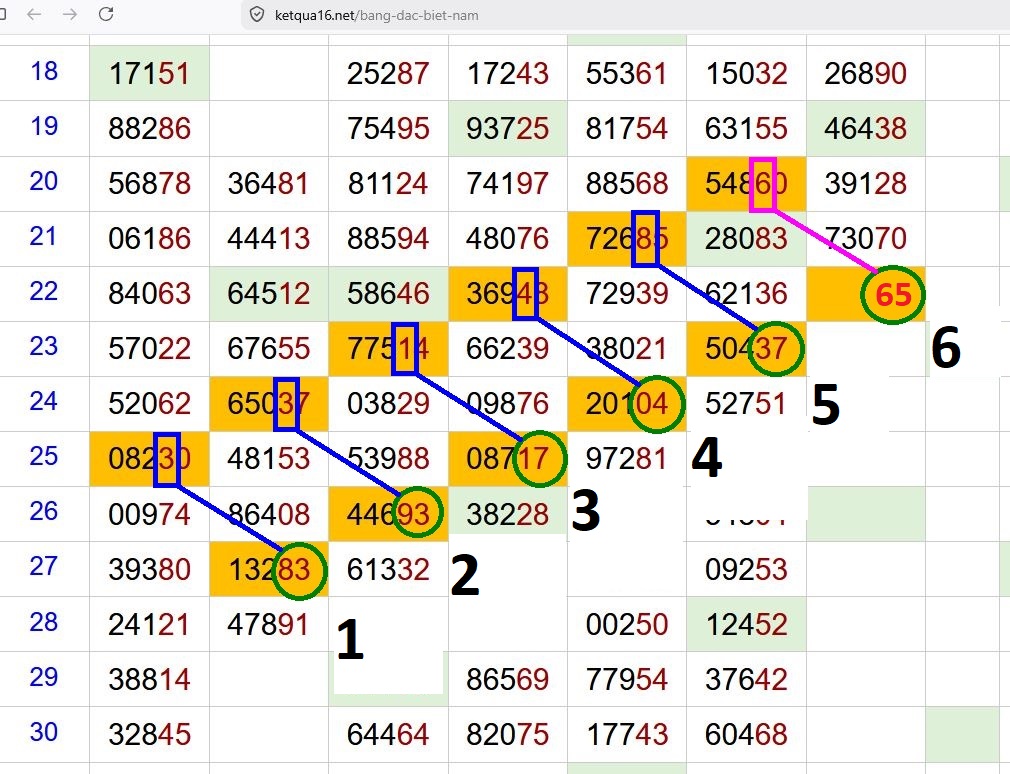Image resolution: width=1010 pixels, height=774 pixels.
Task: Click cell 53988 in row 25
Action: tap(388, 458)
